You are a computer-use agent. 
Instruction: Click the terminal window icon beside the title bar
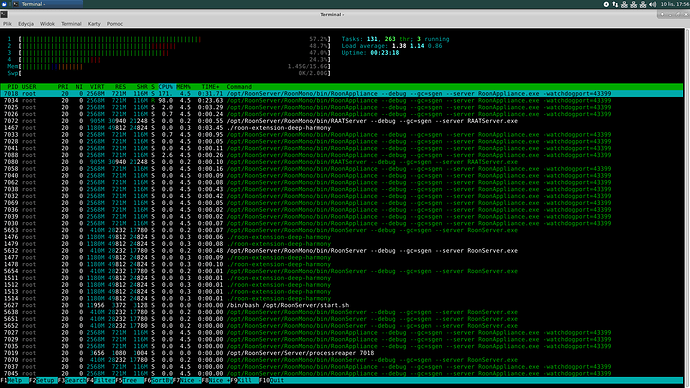tap(4, 15)
